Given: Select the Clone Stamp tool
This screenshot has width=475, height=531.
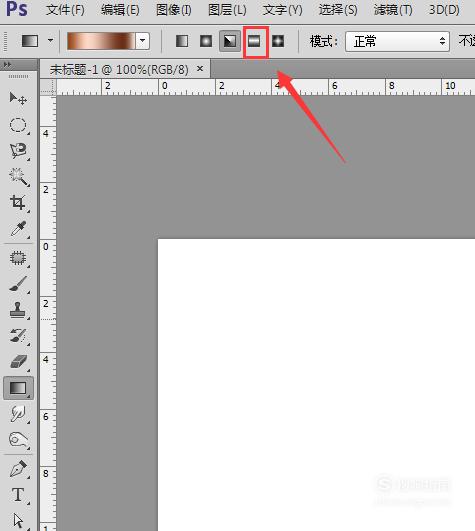Looking at the screenshot, I should [18, 310].
